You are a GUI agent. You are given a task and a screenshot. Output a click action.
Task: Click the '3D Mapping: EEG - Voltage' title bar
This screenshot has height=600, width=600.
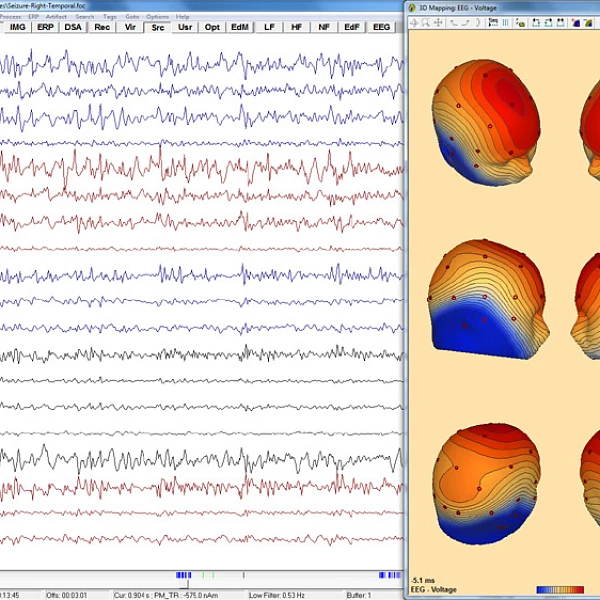tap(458, 8)
